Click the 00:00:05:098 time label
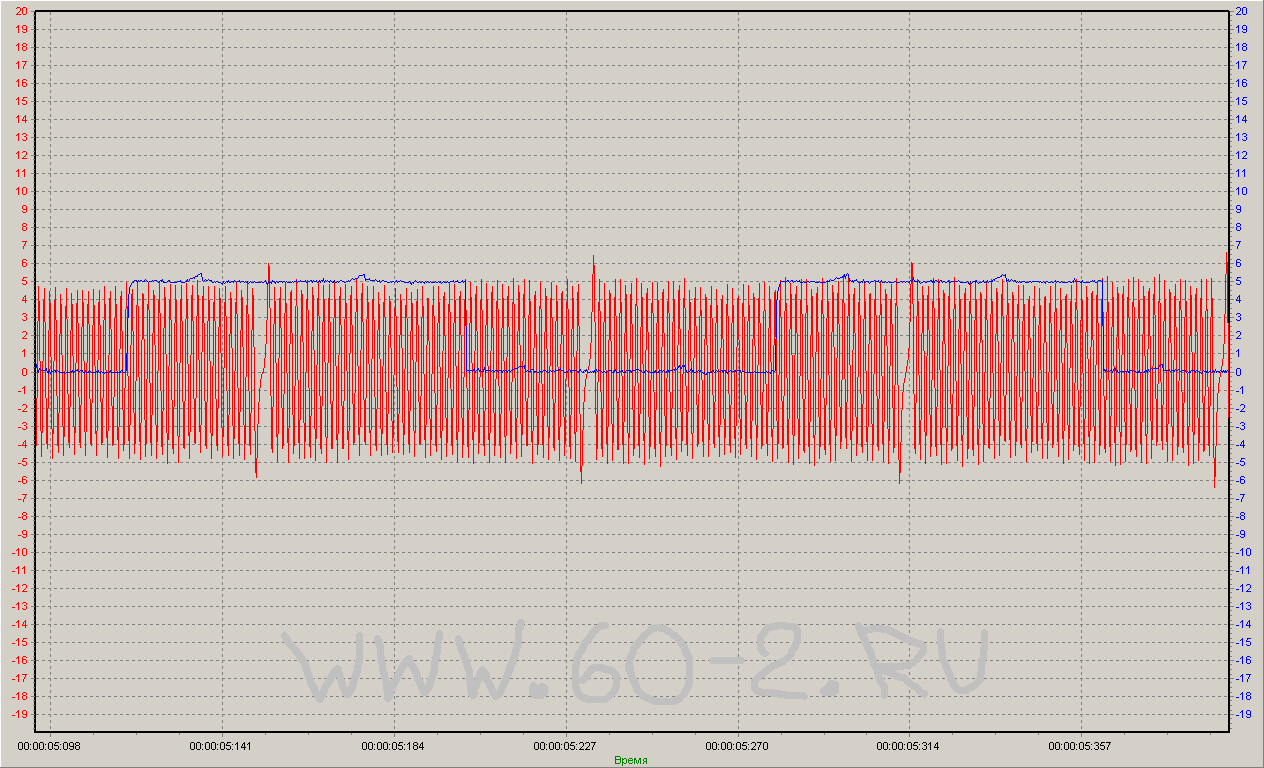Viewport: 1264px width, 768px height. pos(50,746)
